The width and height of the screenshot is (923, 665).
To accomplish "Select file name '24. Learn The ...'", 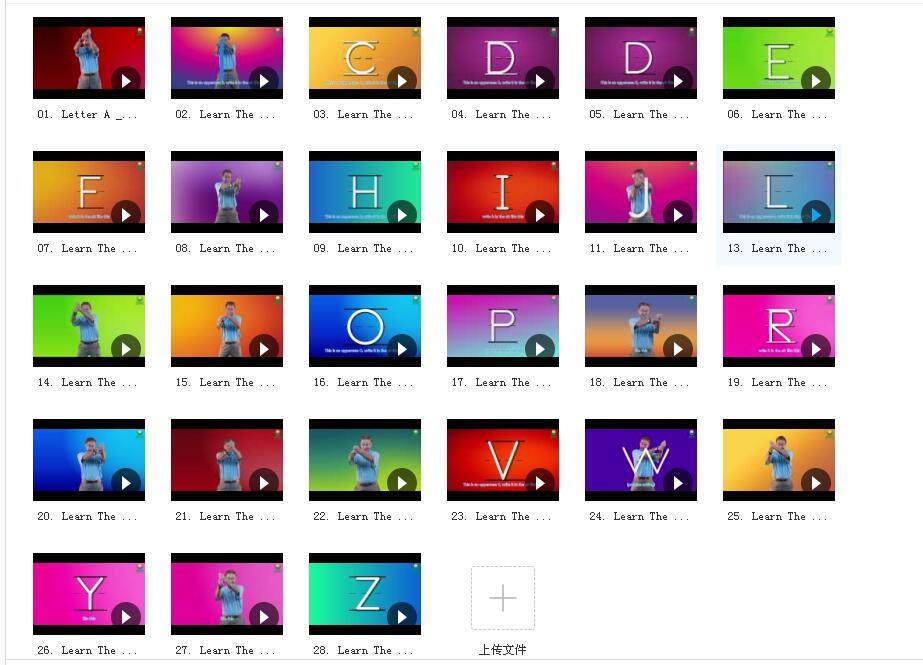I will [x=639, y=516].
